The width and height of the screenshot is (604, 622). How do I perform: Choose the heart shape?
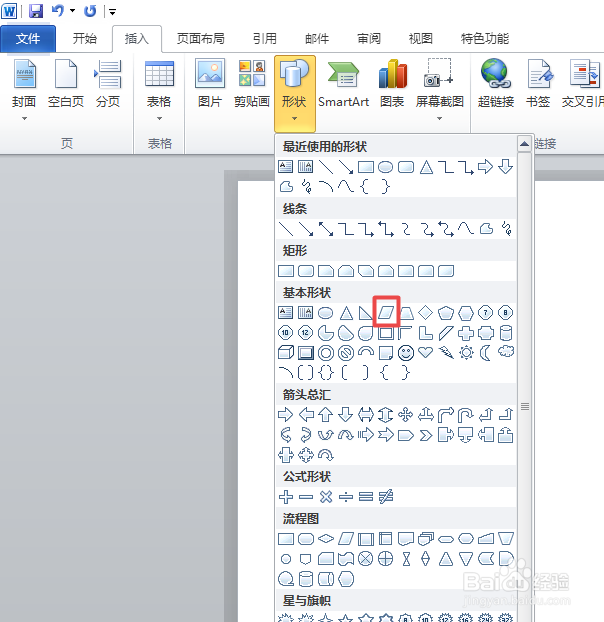[x=426, y=352]
